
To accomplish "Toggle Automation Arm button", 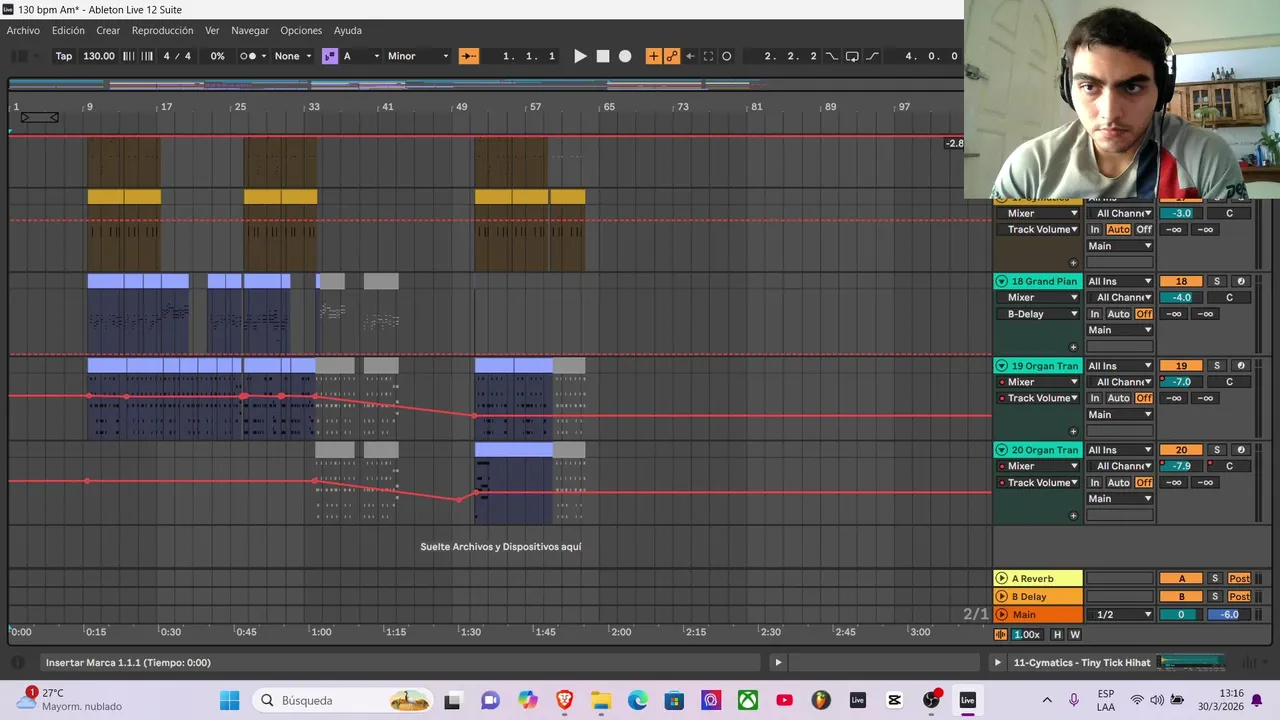I will 672,56.
